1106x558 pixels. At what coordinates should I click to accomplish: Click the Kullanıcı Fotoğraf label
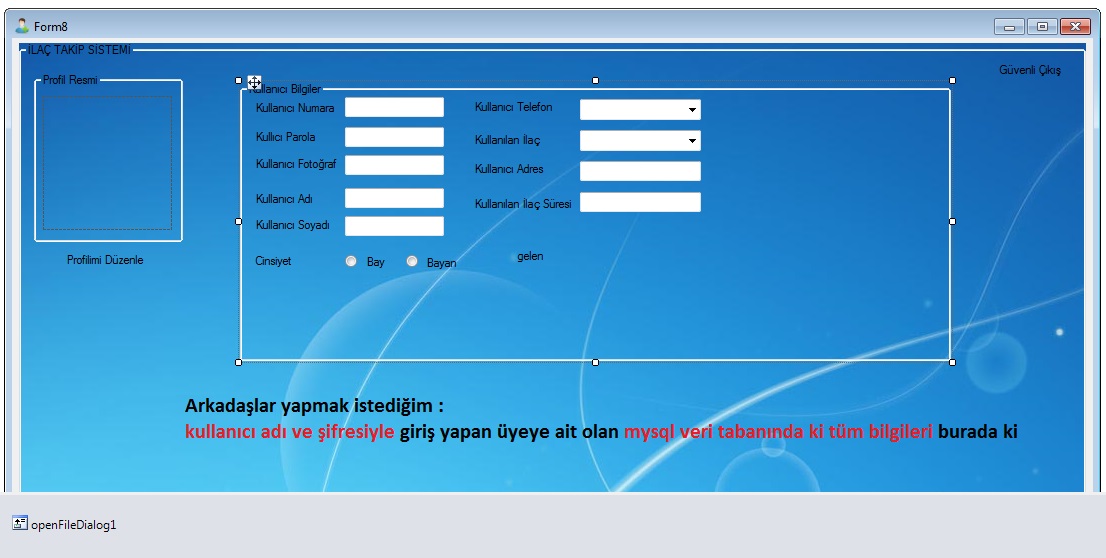pyautogui.click(x=296, y=164)
